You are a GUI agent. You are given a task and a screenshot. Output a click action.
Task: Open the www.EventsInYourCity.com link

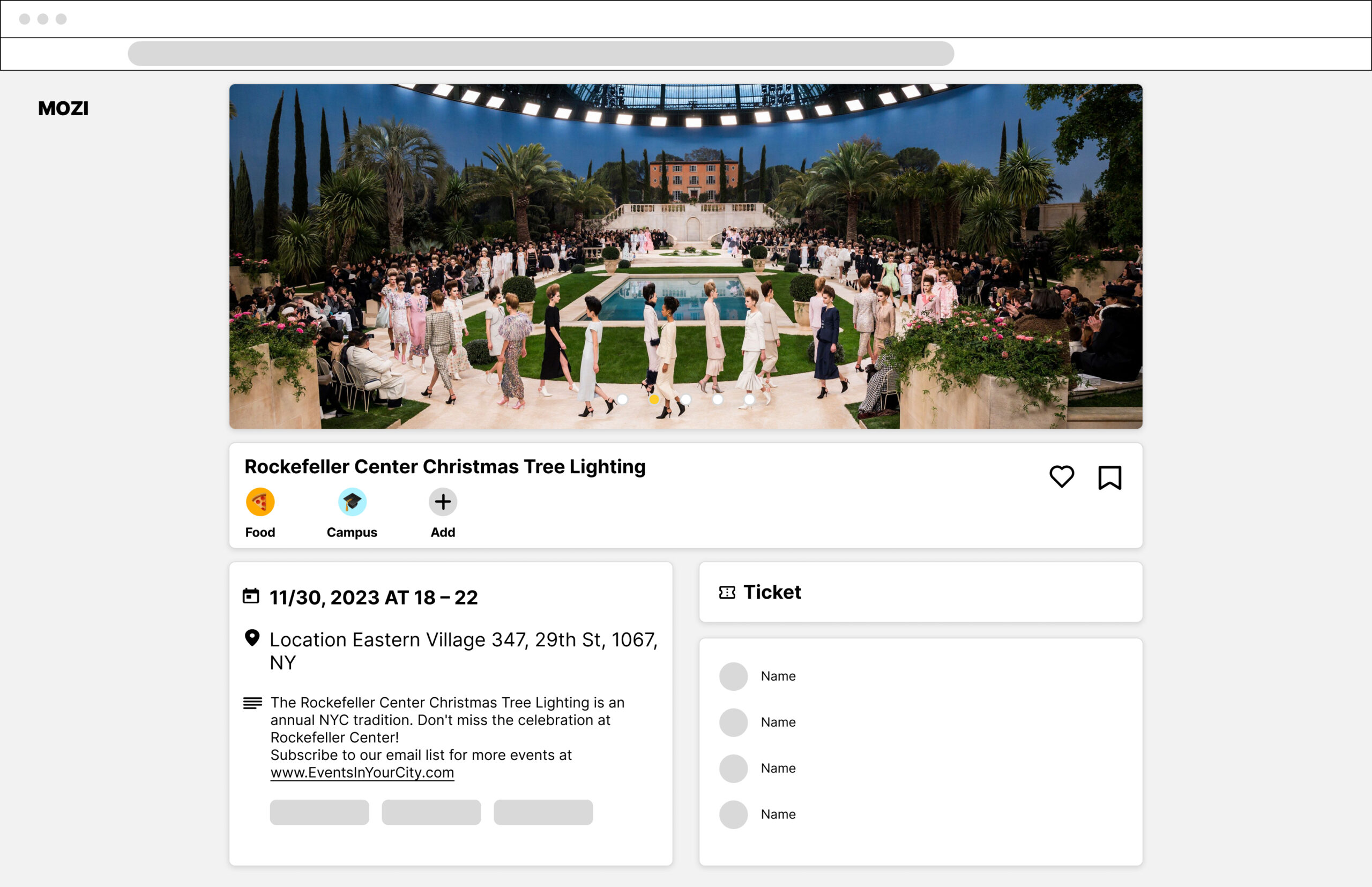(x=362, y=772)
